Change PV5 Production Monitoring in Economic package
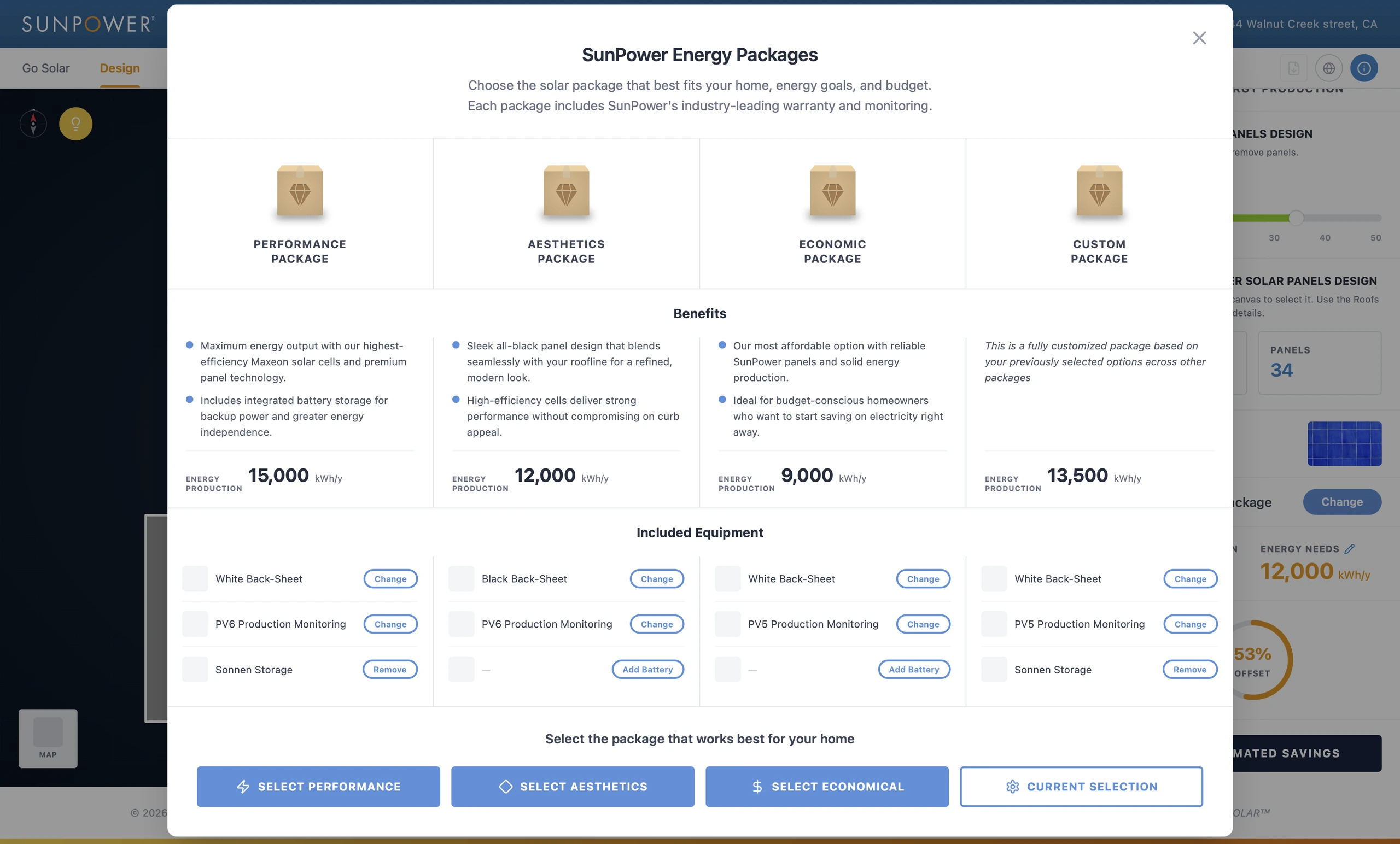Viewport: 1400px width, 844px height. coord(923,624)
